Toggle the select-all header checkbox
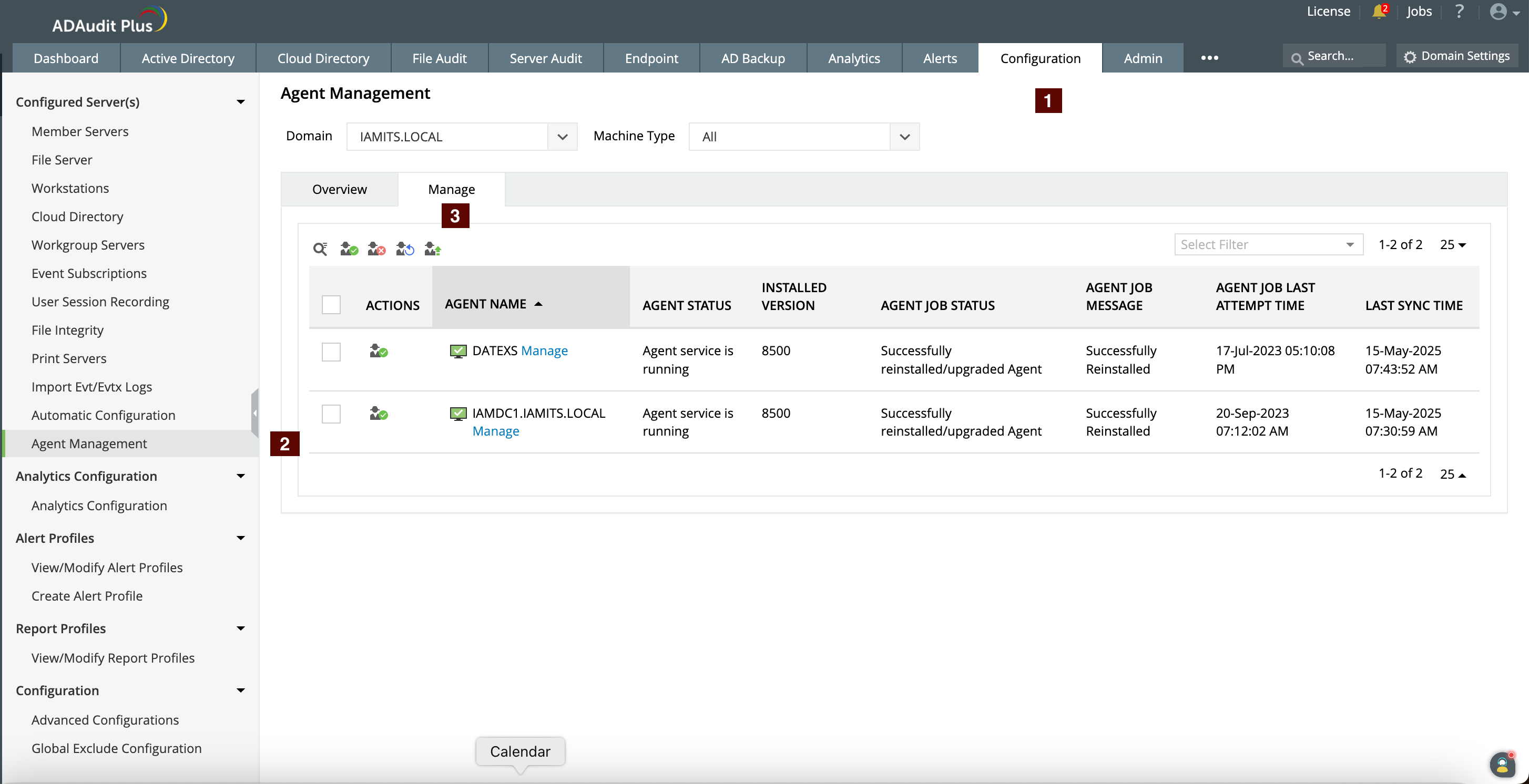This screenshot has height=784, width=1529. [331, 305]
